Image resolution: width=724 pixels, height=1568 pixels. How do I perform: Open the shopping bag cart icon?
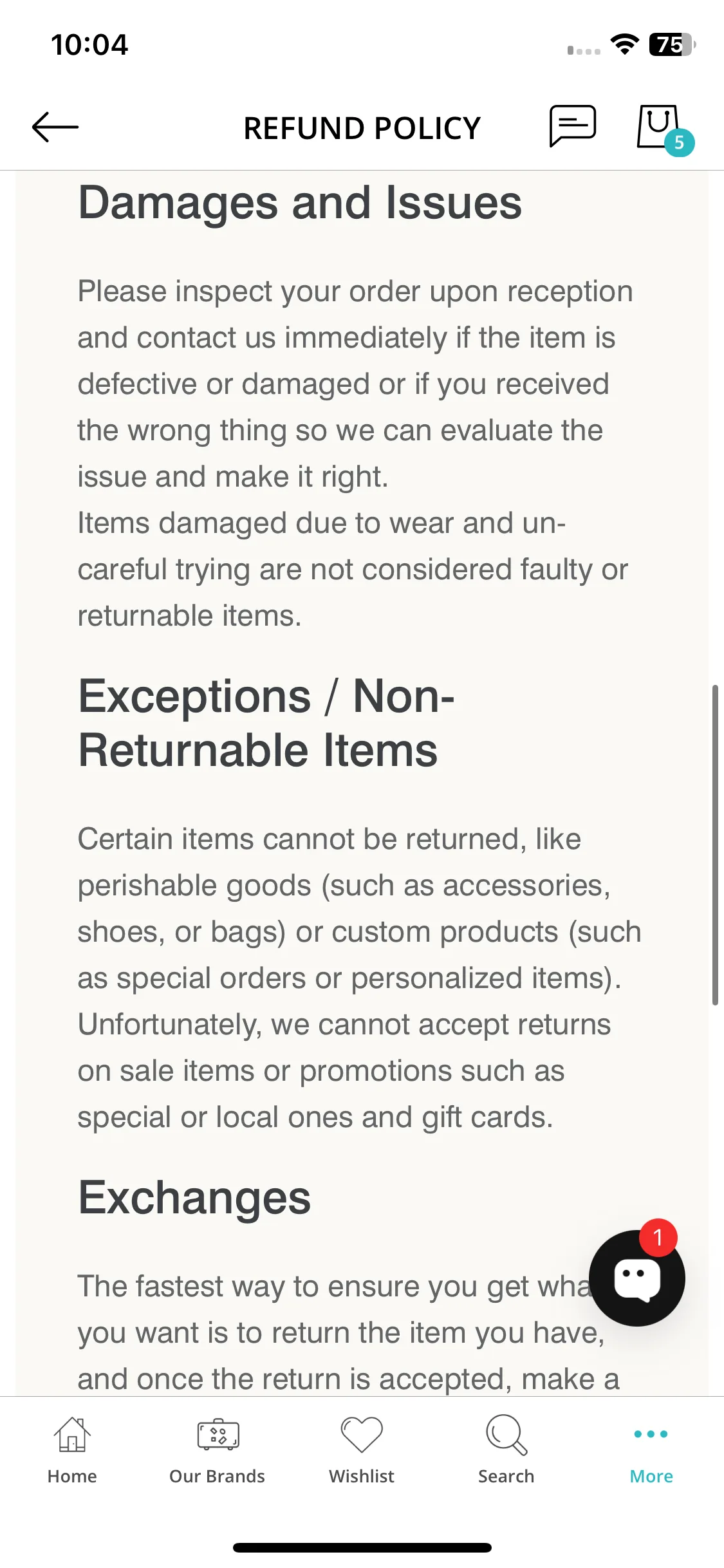658,126
